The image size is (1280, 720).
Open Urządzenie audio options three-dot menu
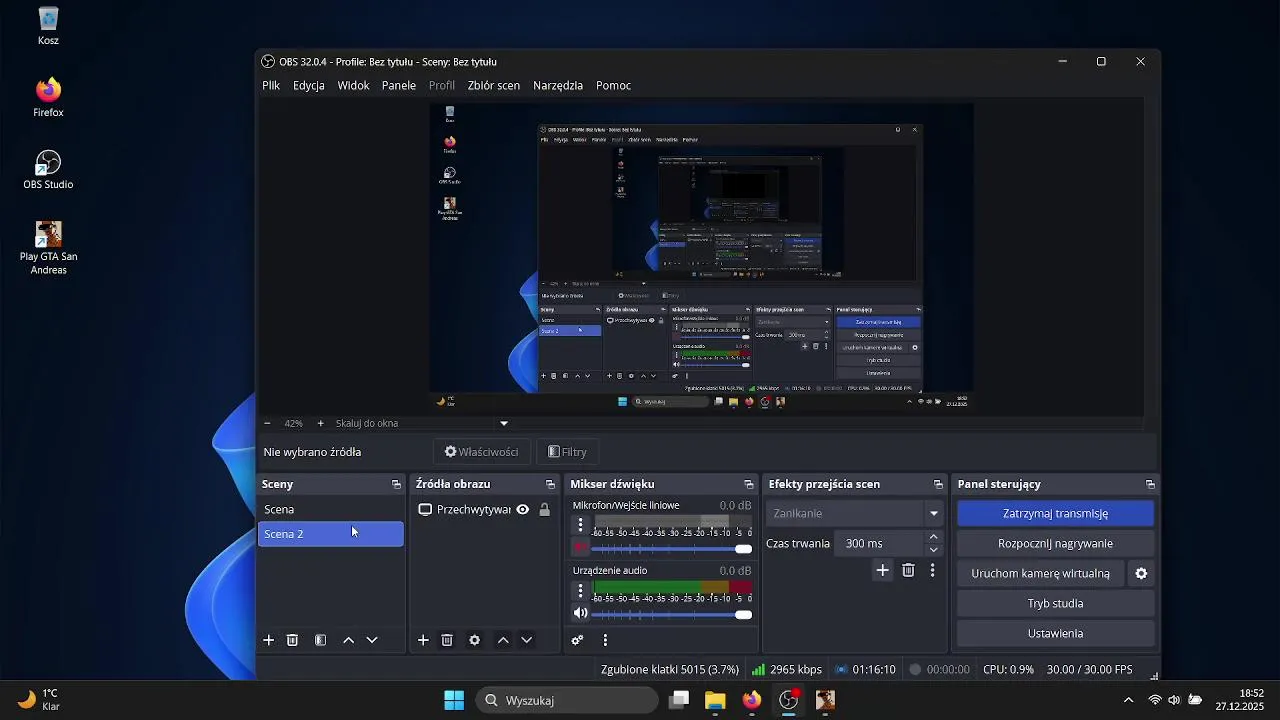tap(580, 590)
